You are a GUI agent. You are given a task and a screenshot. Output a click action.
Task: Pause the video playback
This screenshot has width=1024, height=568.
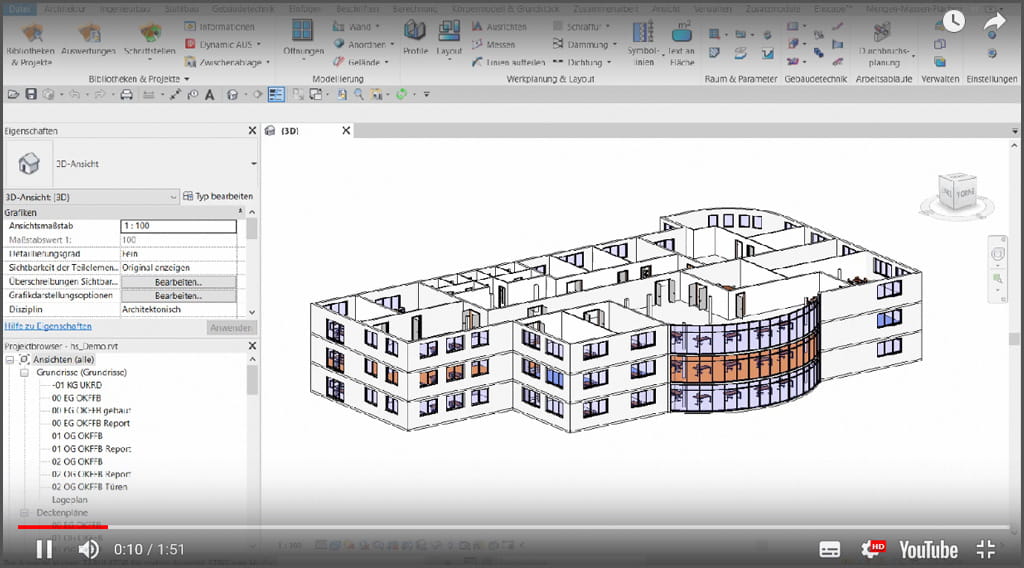tap(44, 549)
